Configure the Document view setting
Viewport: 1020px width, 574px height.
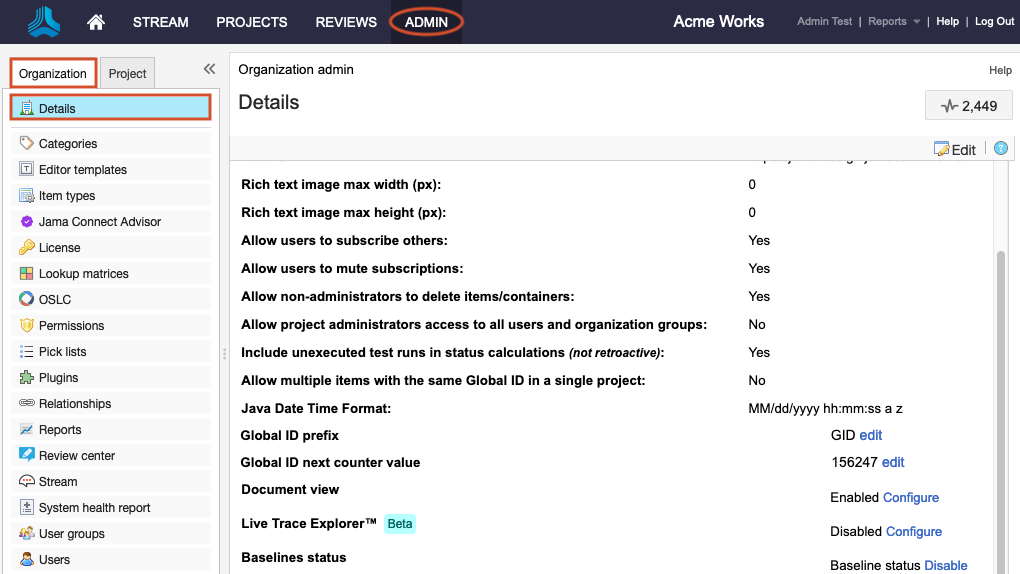tap(911, 497)
